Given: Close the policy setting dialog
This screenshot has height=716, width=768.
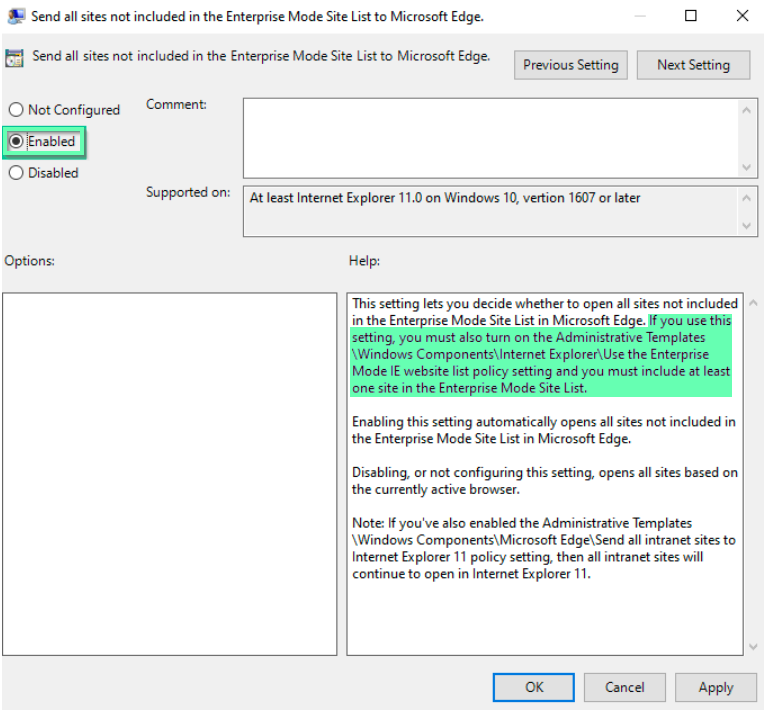Looking at the screenshot, I should coord(742,16).
